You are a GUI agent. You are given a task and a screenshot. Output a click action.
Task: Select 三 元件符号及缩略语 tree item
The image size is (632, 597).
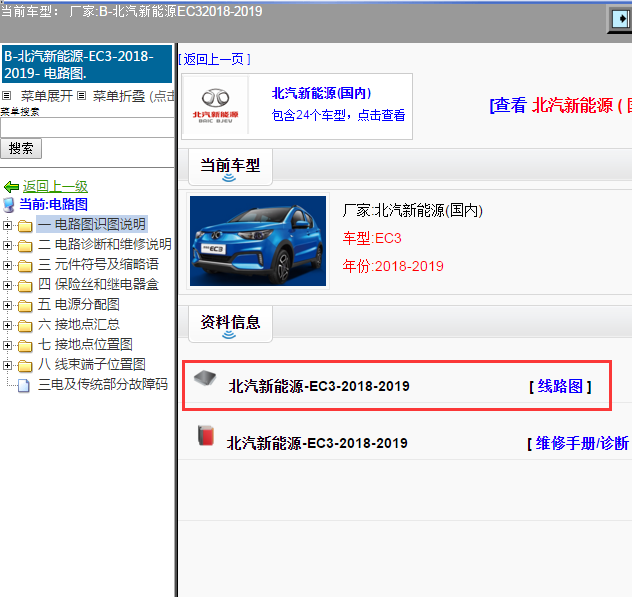pos(98,264)
